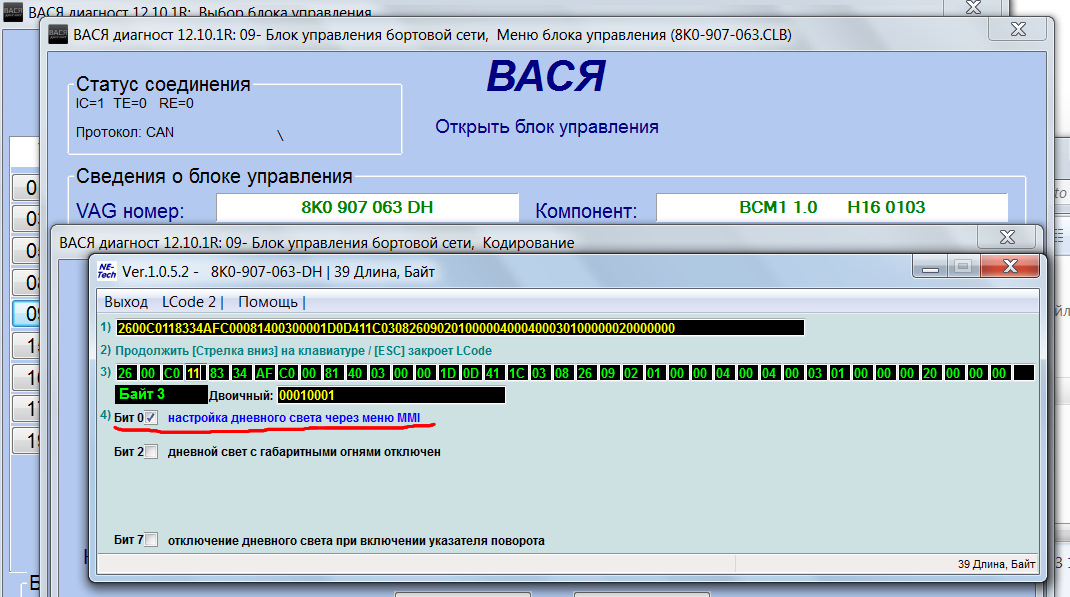Viewport: 1070px width, 597px height.
Task: Select byte AF in byte row
Action: pyautogui.click(x=263, y=373)
